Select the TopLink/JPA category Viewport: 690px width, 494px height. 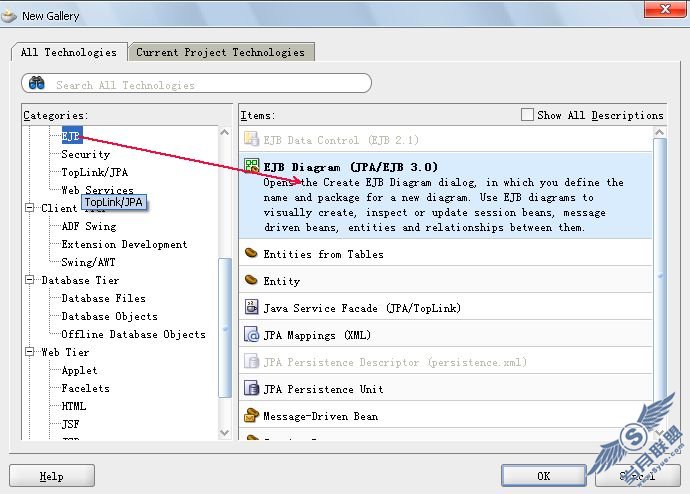(x=95, y=172)
